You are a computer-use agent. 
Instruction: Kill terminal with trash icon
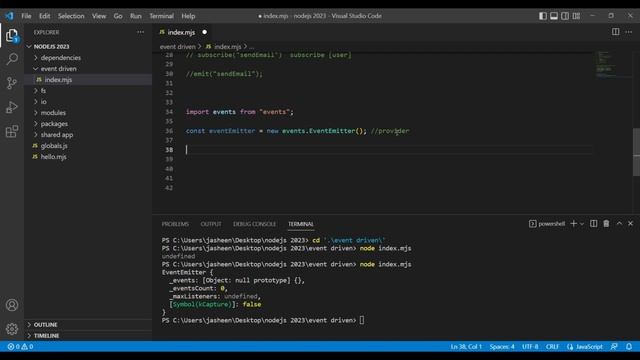[x=606, y=224]
